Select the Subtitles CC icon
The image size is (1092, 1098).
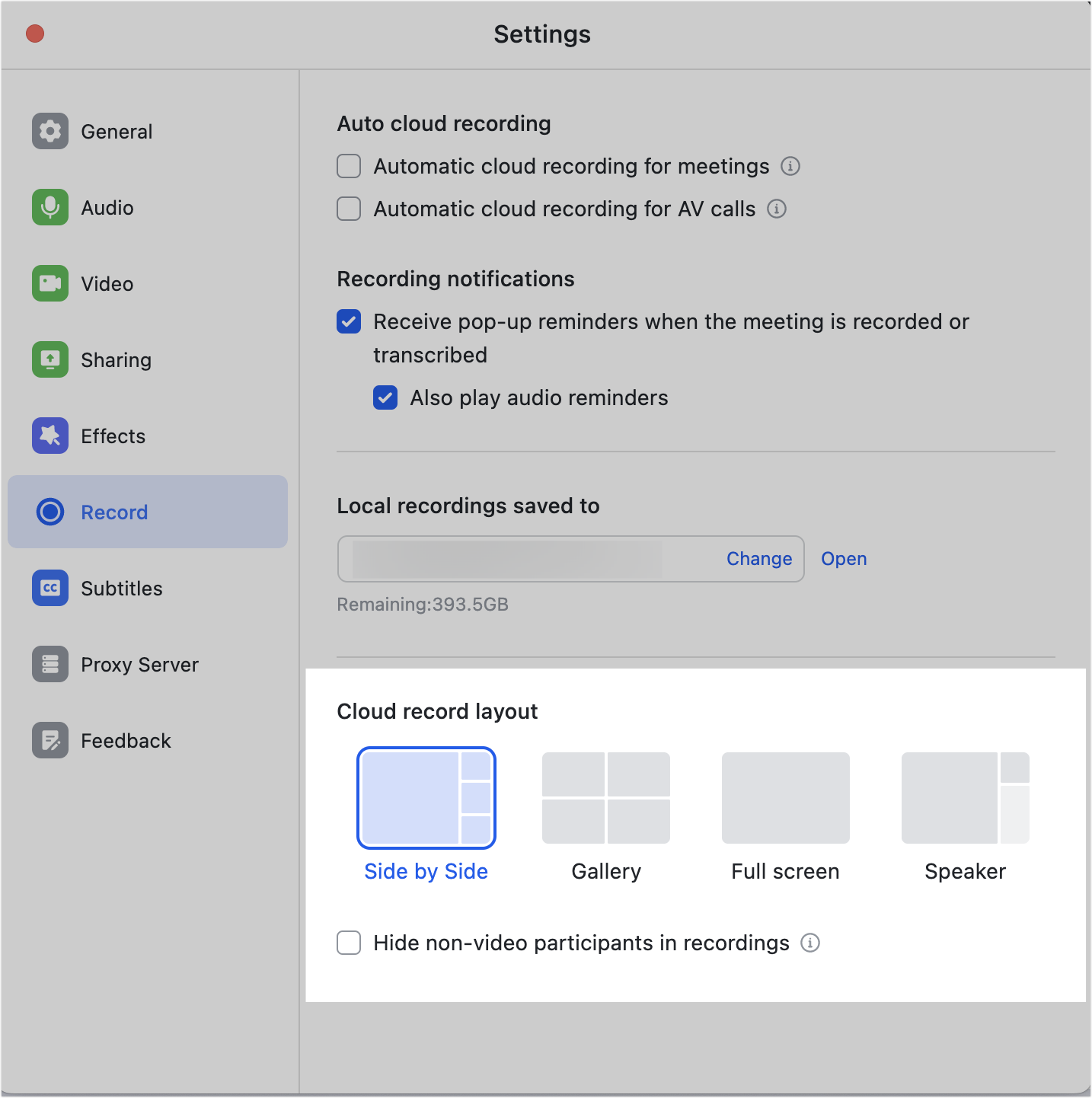coord(50,588)
